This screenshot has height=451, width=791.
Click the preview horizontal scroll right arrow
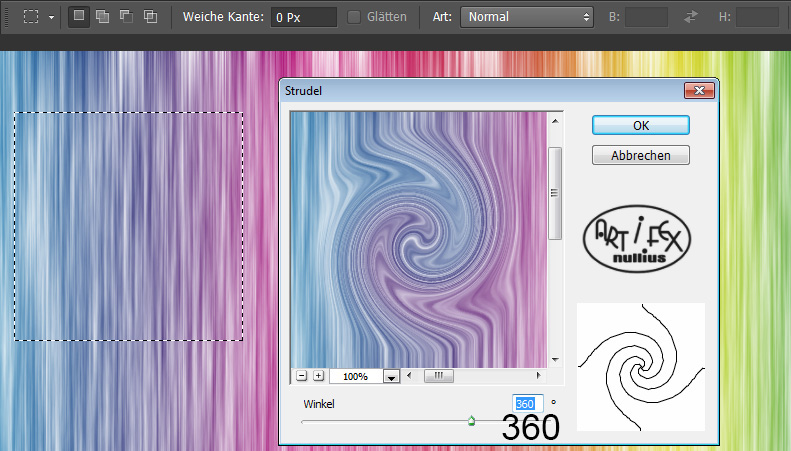tap(538, 375)
